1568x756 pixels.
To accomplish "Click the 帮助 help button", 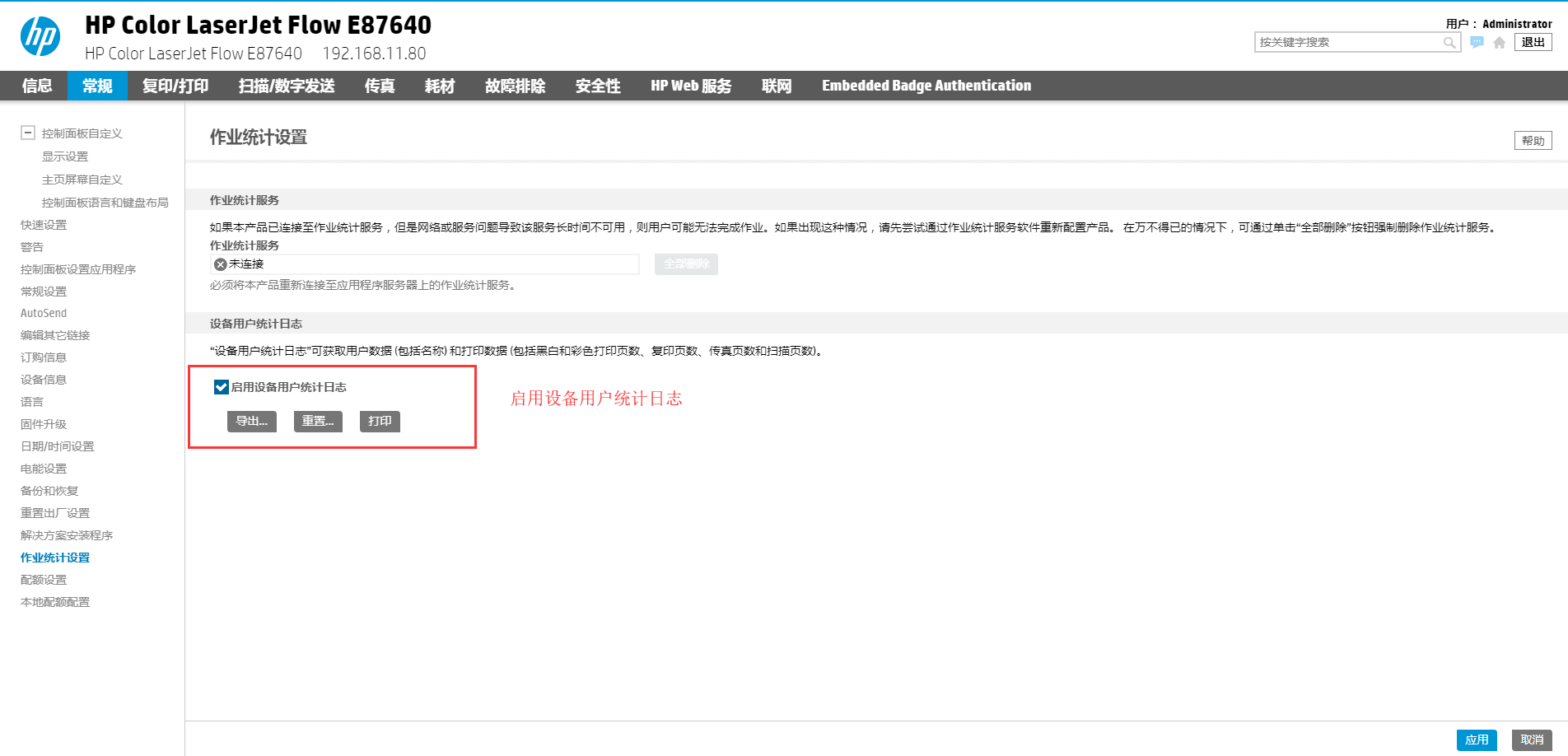I will (x=1533, y=141).
